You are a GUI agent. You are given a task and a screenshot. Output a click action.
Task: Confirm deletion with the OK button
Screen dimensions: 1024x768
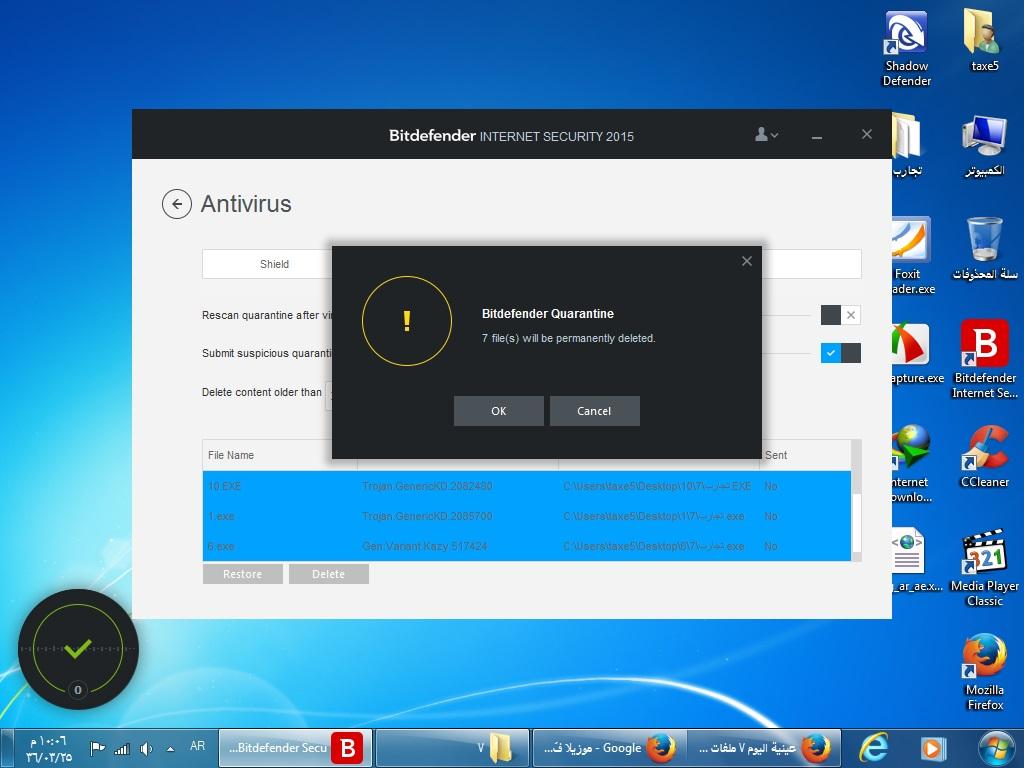coord(498,411)
